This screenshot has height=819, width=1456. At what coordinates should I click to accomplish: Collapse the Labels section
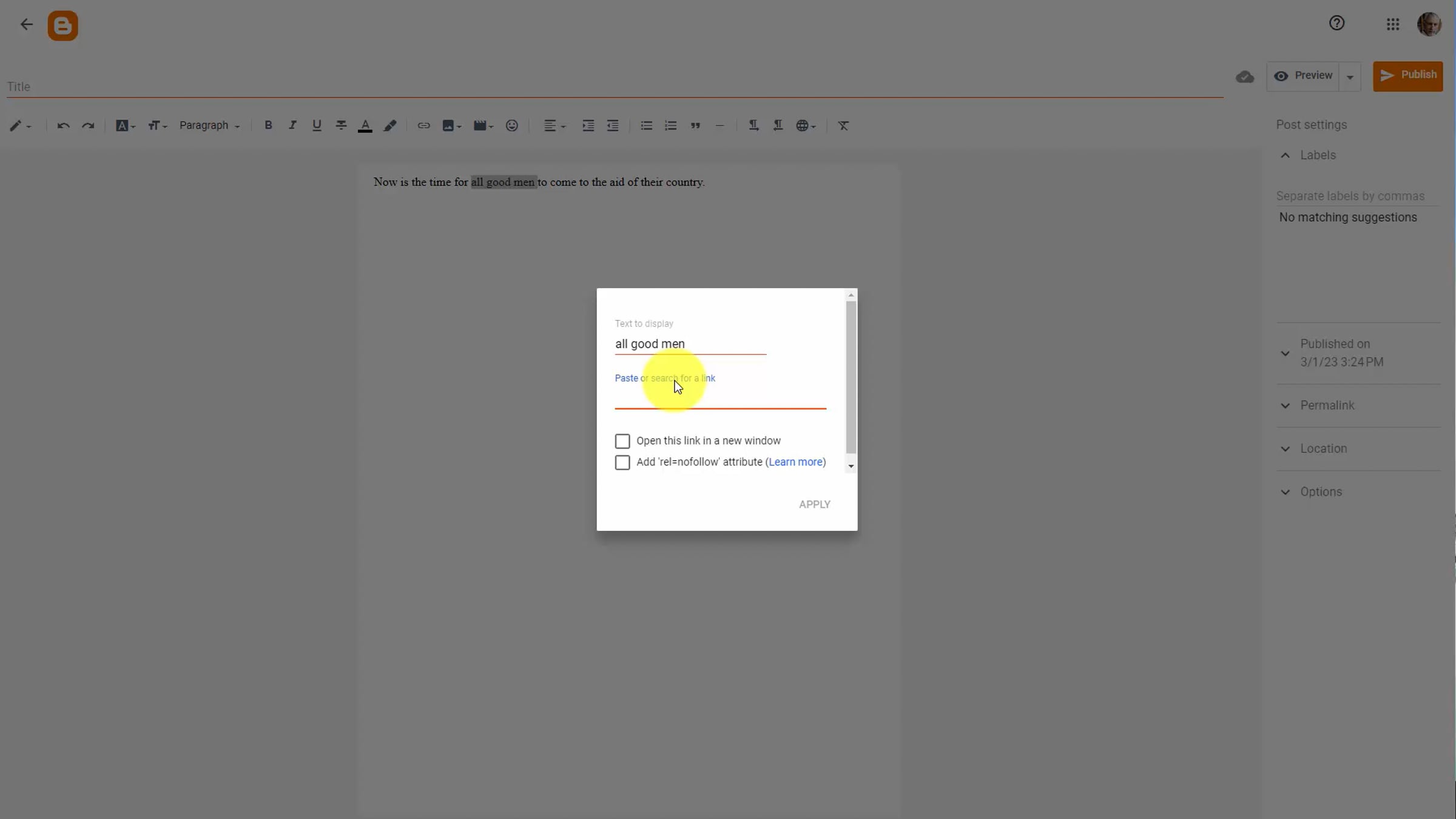pos(1286,155)
